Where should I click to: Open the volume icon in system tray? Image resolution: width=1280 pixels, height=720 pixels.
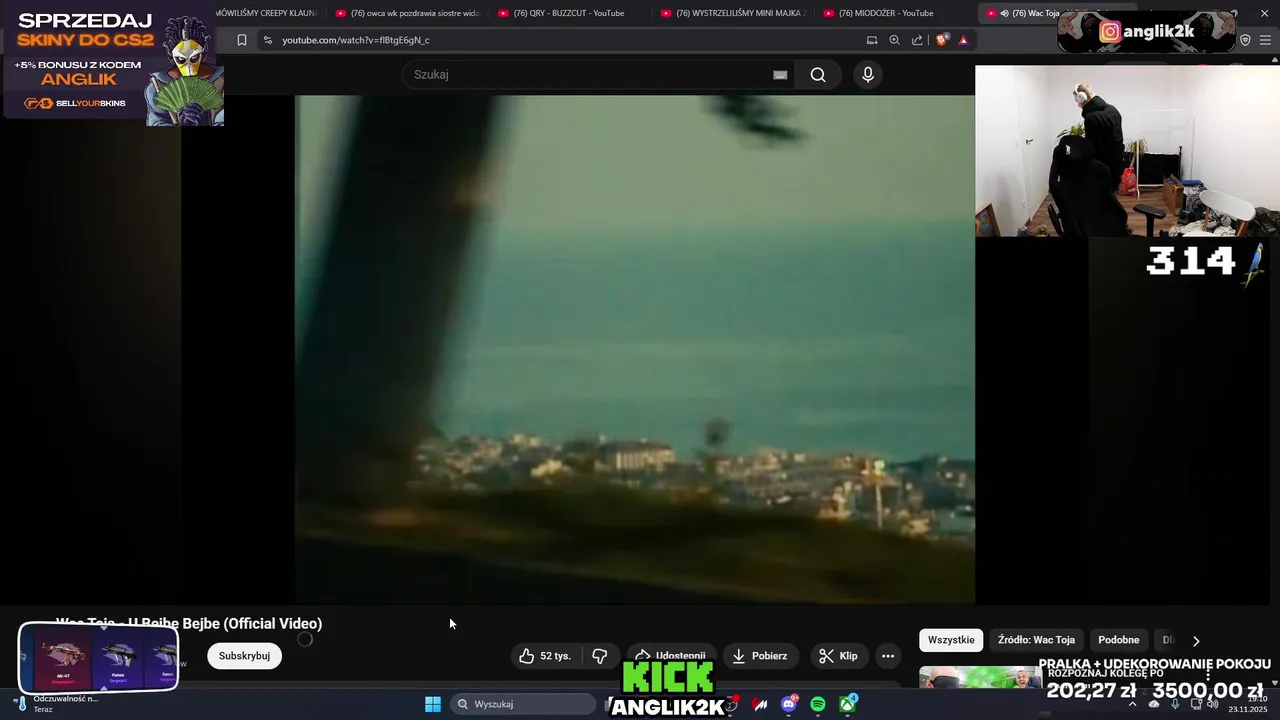(x=1212, y=704)
